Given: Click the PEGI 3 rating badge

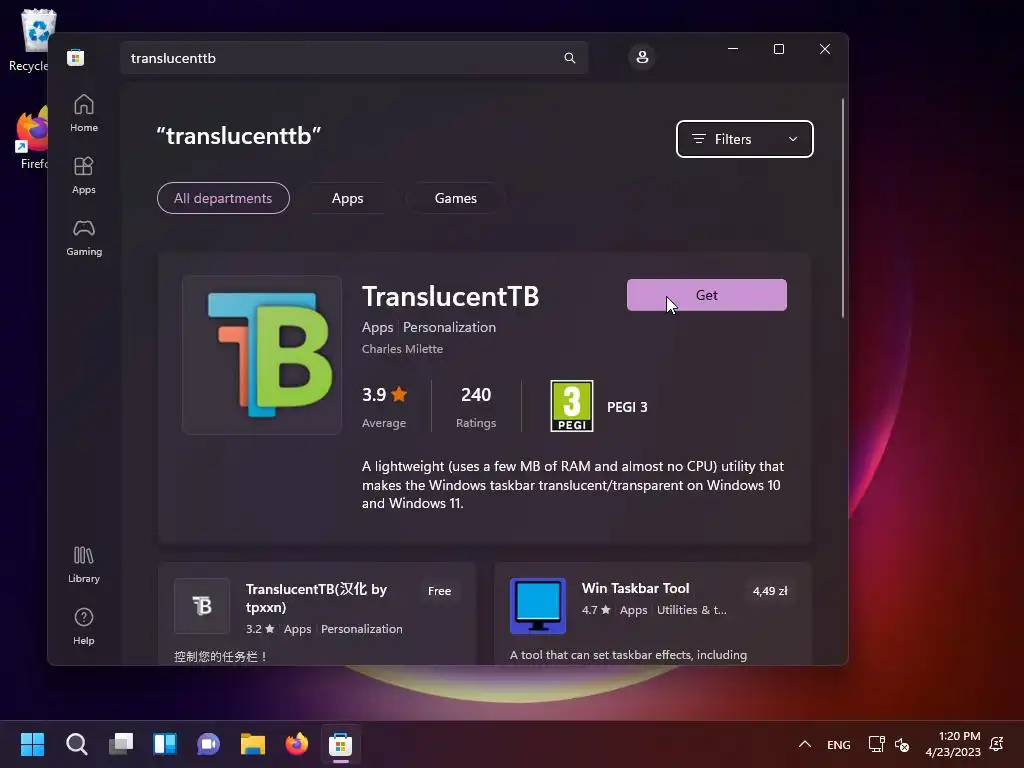Looking at the screenshot, I should coord(571,406).
